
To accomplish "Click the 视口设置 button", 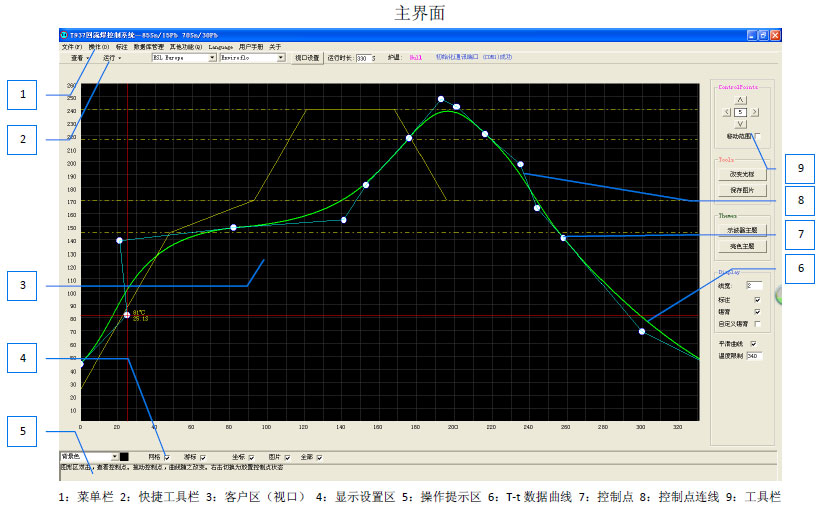I will tap(307, 58).
